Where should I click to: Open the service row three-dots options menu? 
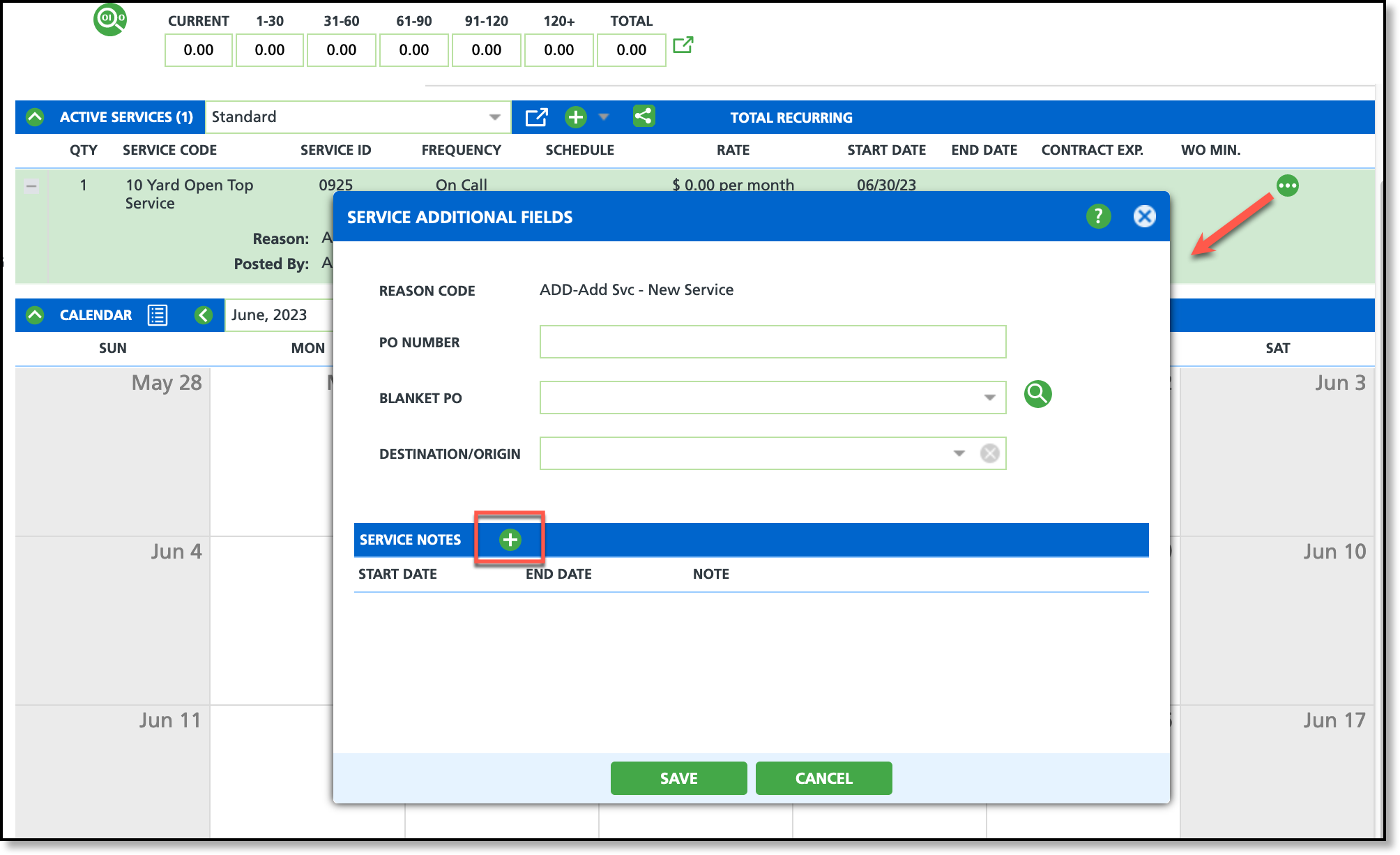pos(1287,186)
